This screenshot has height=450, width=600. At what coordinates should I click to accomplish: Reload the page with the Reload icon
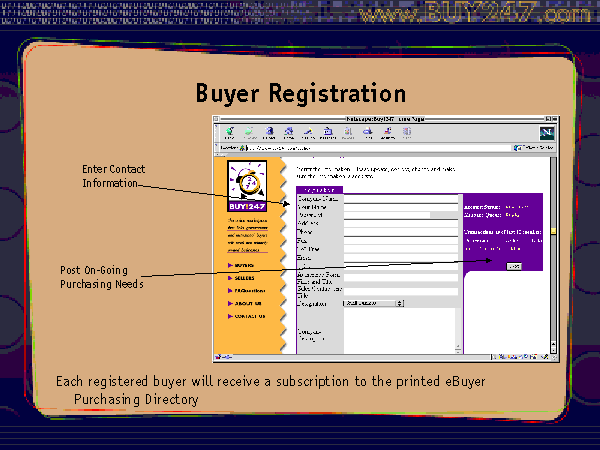click(269, 132)
